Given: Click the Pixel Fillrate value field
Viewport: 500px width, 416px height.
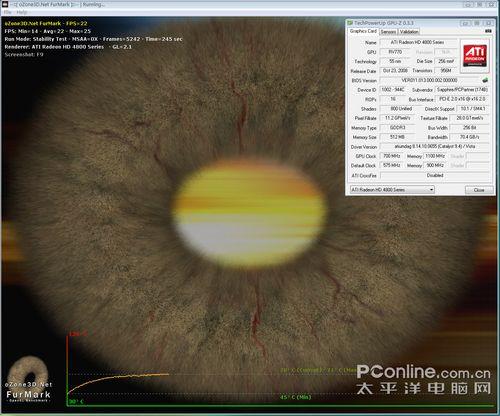Looking at the screenshot, I should [398, 118].
